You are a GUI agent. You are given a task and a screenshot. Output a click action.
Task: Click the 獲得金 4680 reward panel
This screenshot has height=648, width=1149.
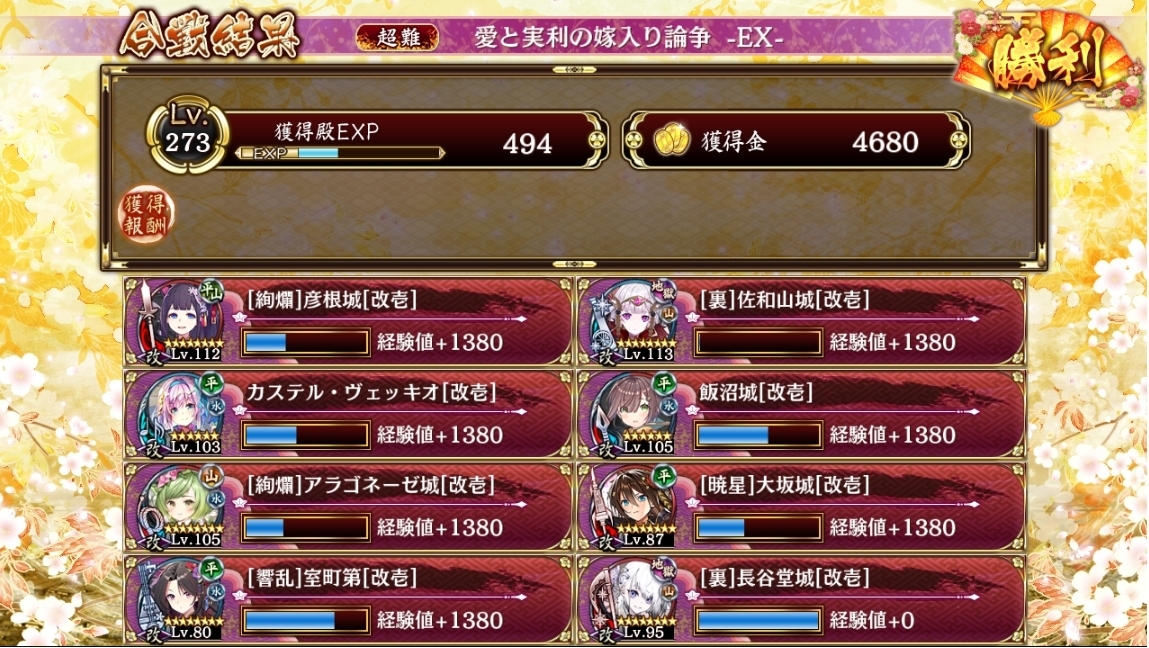(x=797, y=140)
